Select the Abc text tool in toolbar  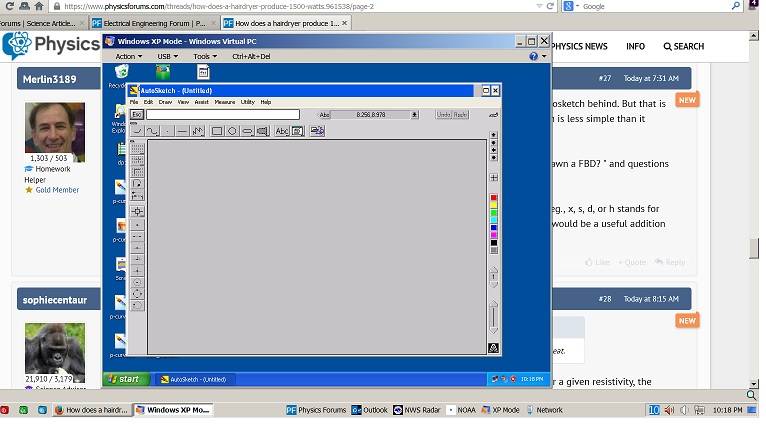(x=282, y=131)
